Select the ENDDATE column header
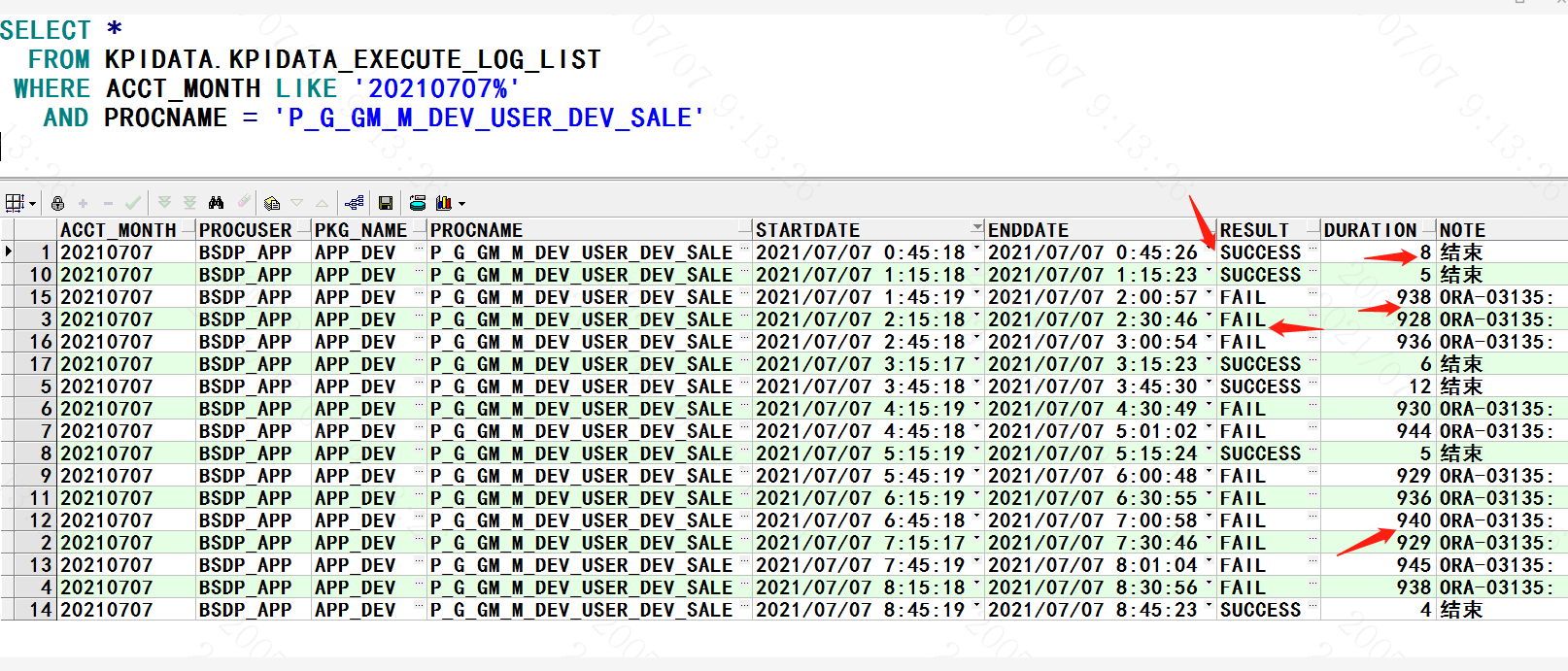1568x671 pixels. tap(1101, 230)
